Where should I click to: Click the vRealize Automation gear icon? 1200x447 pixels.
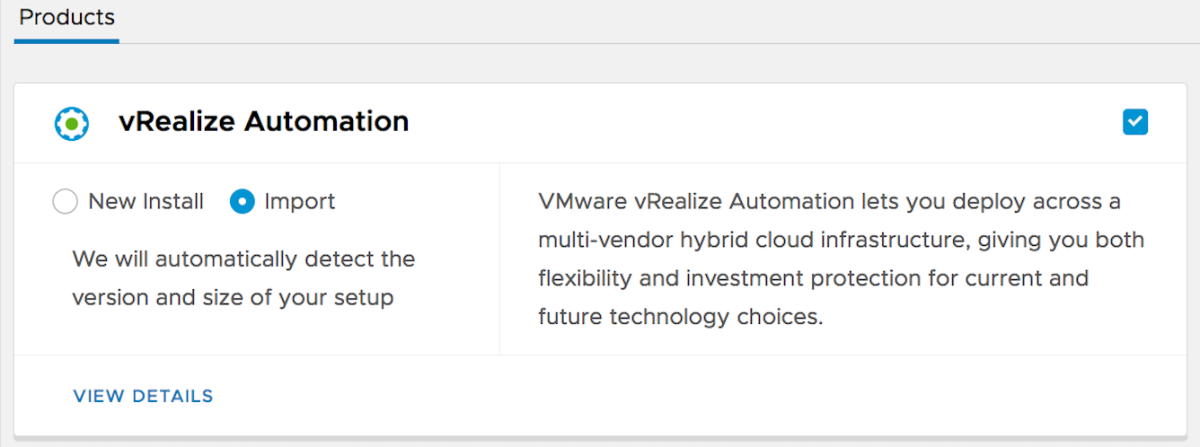point(72,123)
